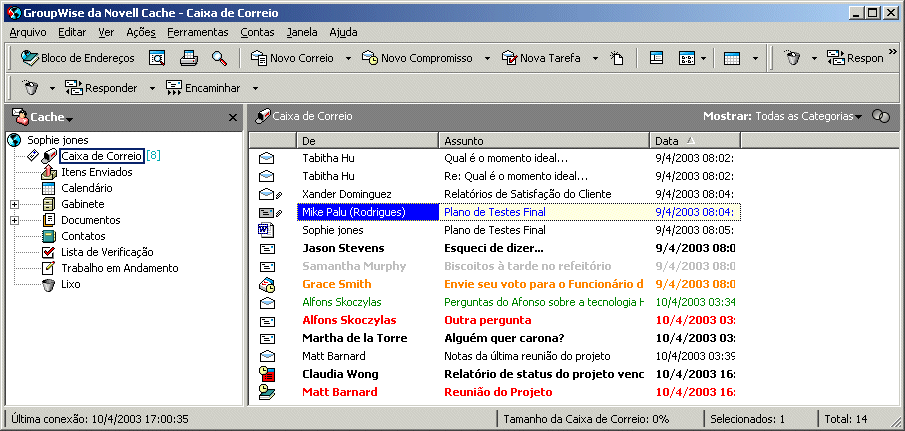Click the properties/preview icon next to Bloco de Endereços

(157, 58)
